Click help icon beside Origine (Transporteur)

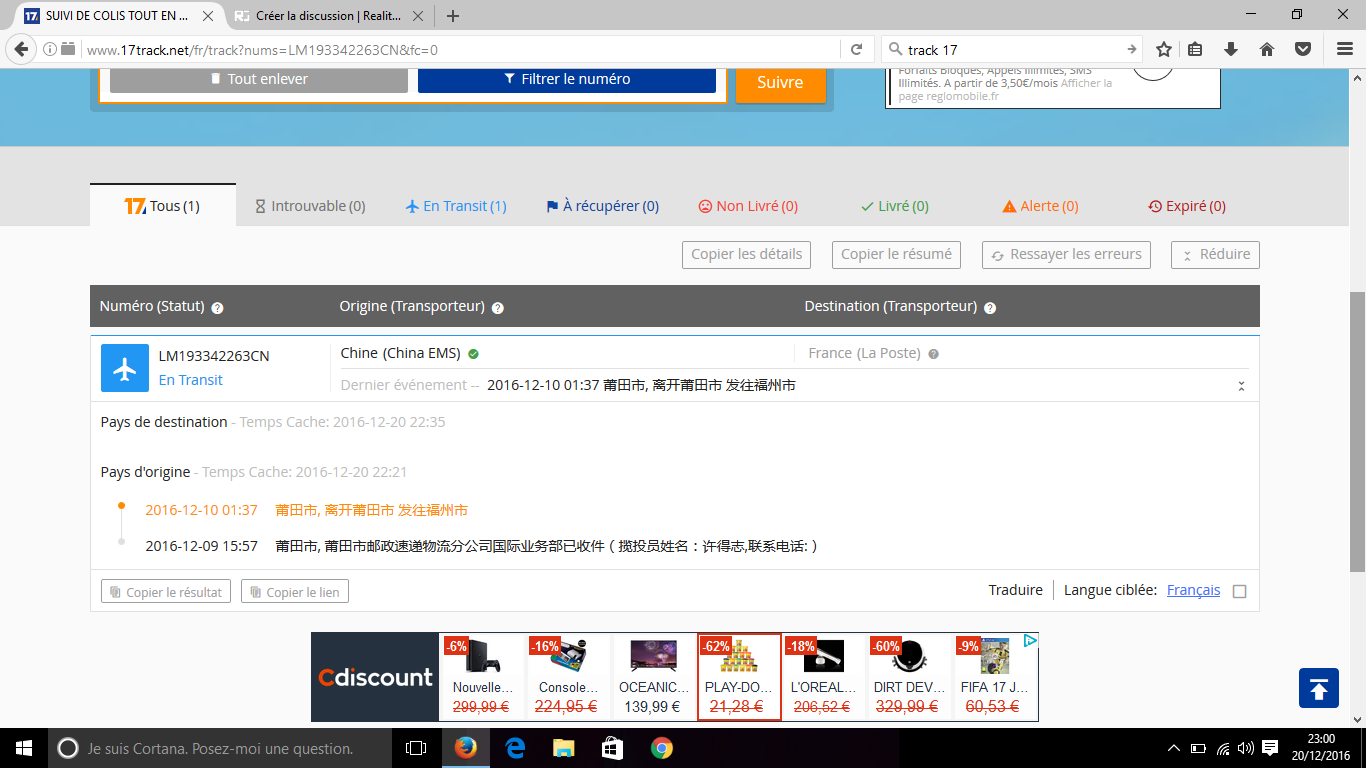pyautogui.click(x=498, y=308)
